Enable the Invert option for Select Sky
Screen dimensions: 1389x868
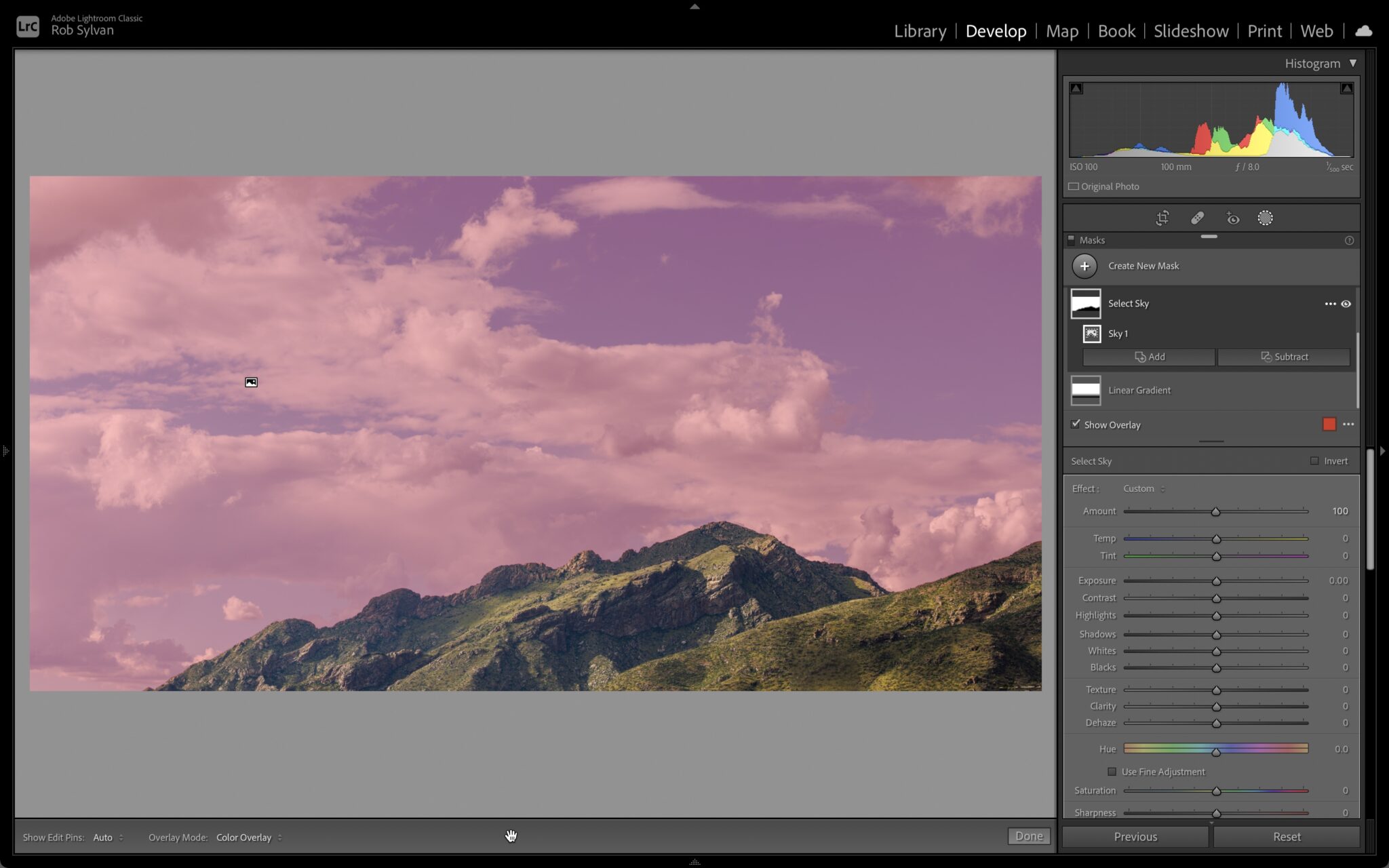tap(1315, 460)
